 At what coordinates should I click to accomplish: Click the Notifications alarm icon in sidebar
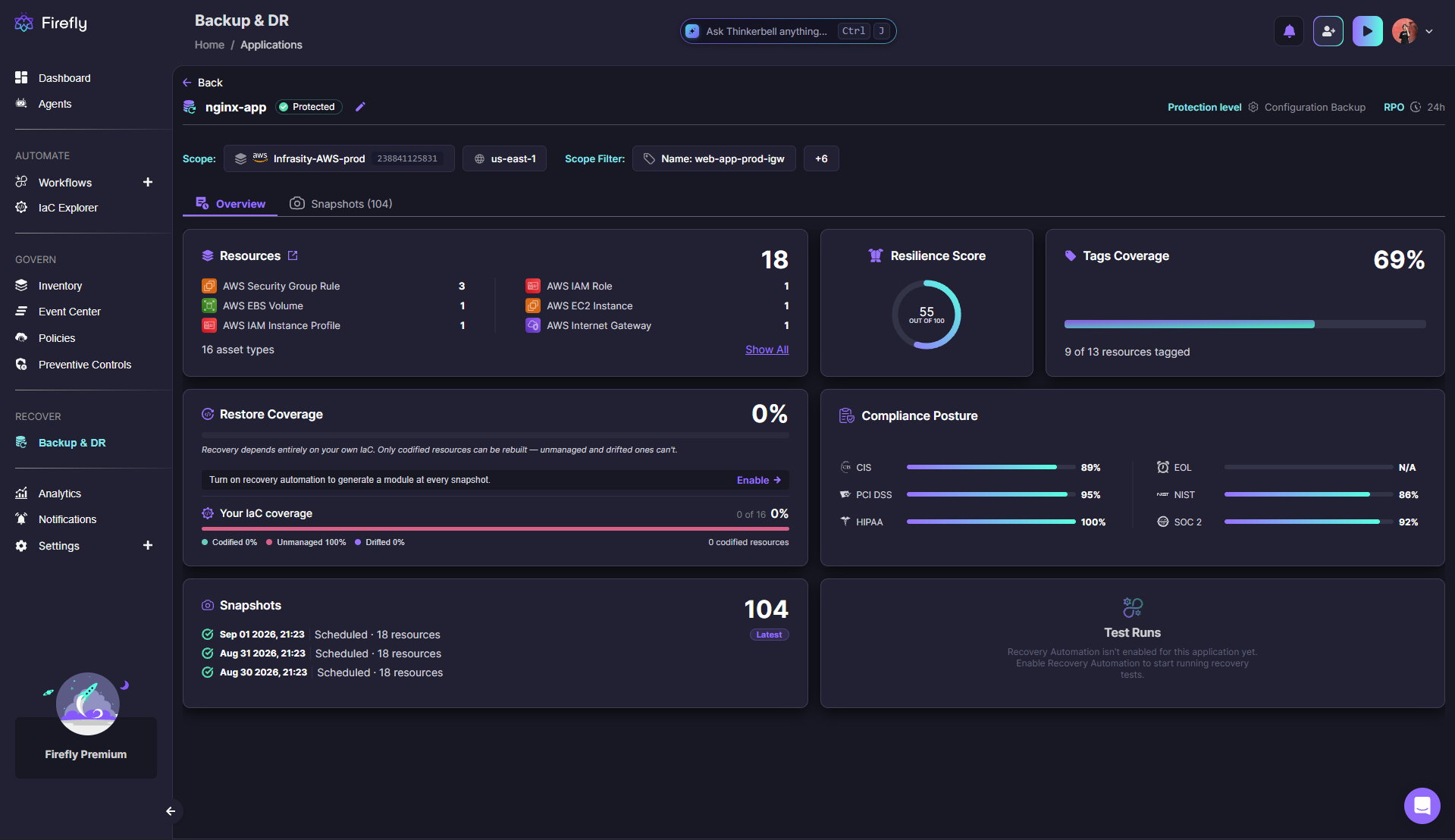(x=21, y=519)
